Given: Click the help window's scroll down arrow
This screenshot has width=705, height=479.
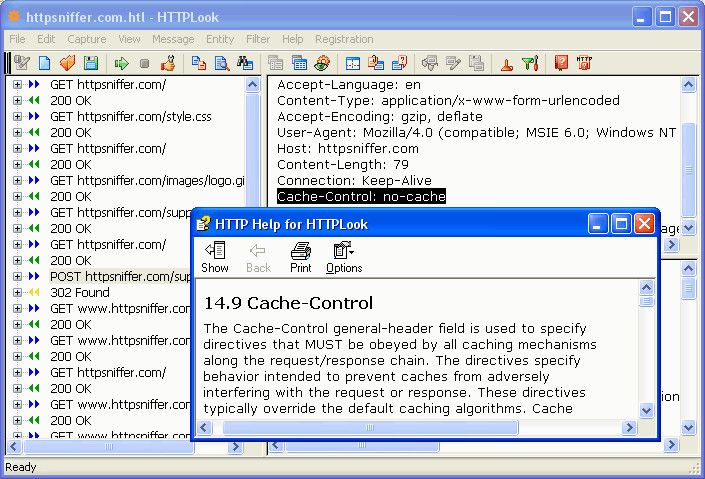Looking at the screenshot, I should coord(646,410).
